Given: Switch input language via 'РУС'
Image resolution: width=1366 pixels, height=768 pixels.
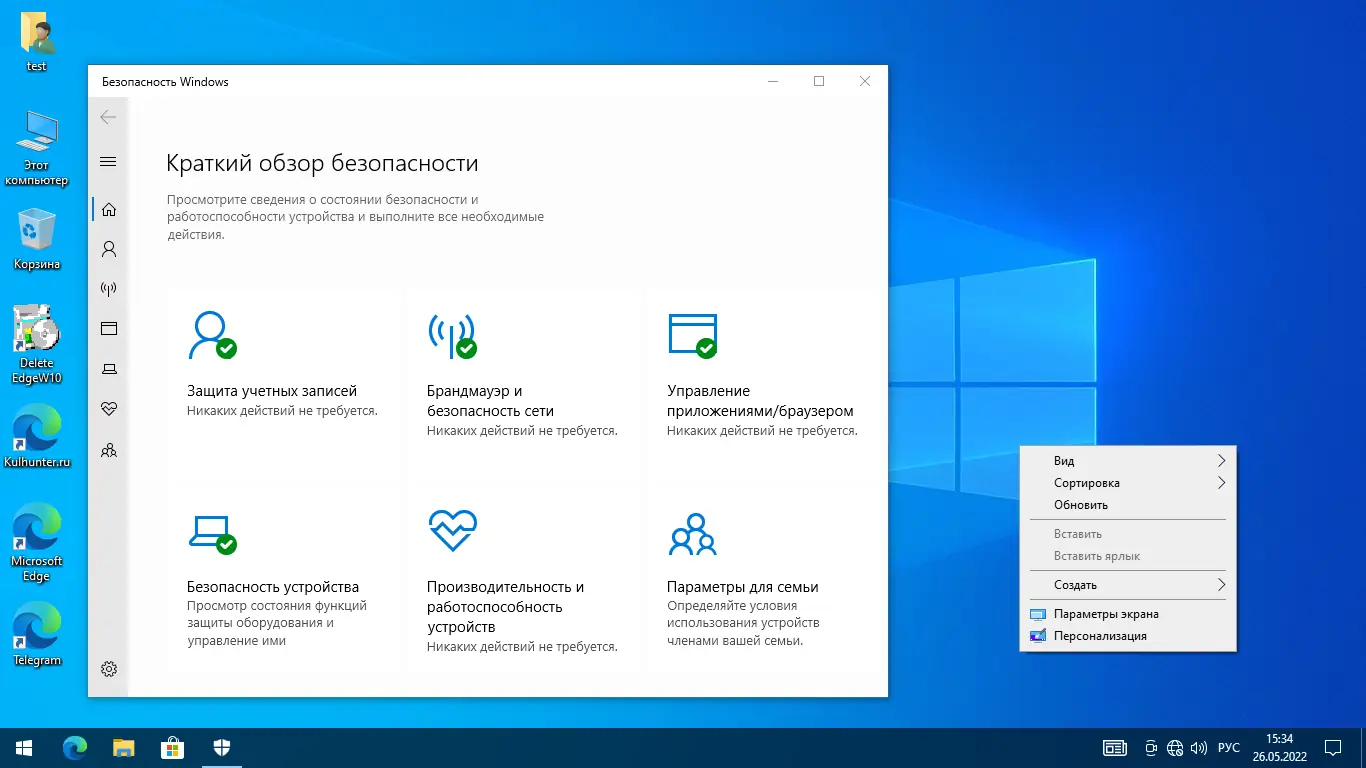Looking at the screenshot, I should click(1229, 747).
